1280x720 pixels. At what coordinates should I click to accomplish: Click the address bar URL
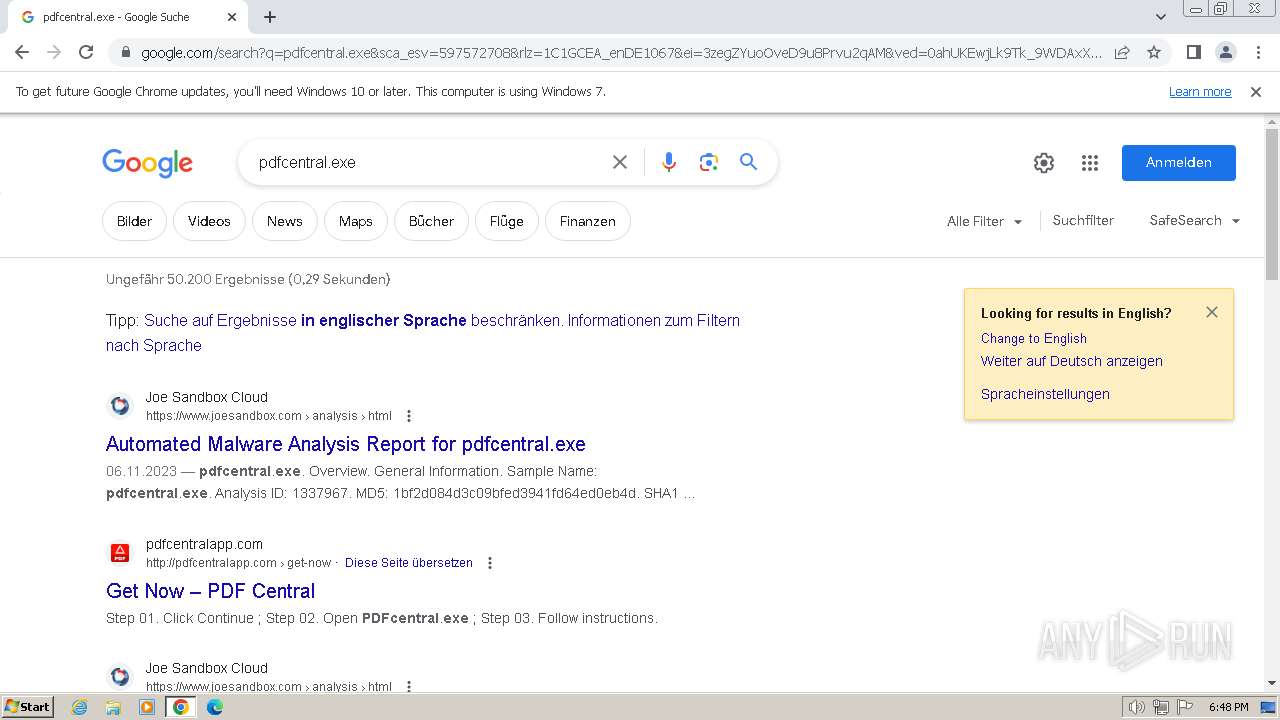620,53
